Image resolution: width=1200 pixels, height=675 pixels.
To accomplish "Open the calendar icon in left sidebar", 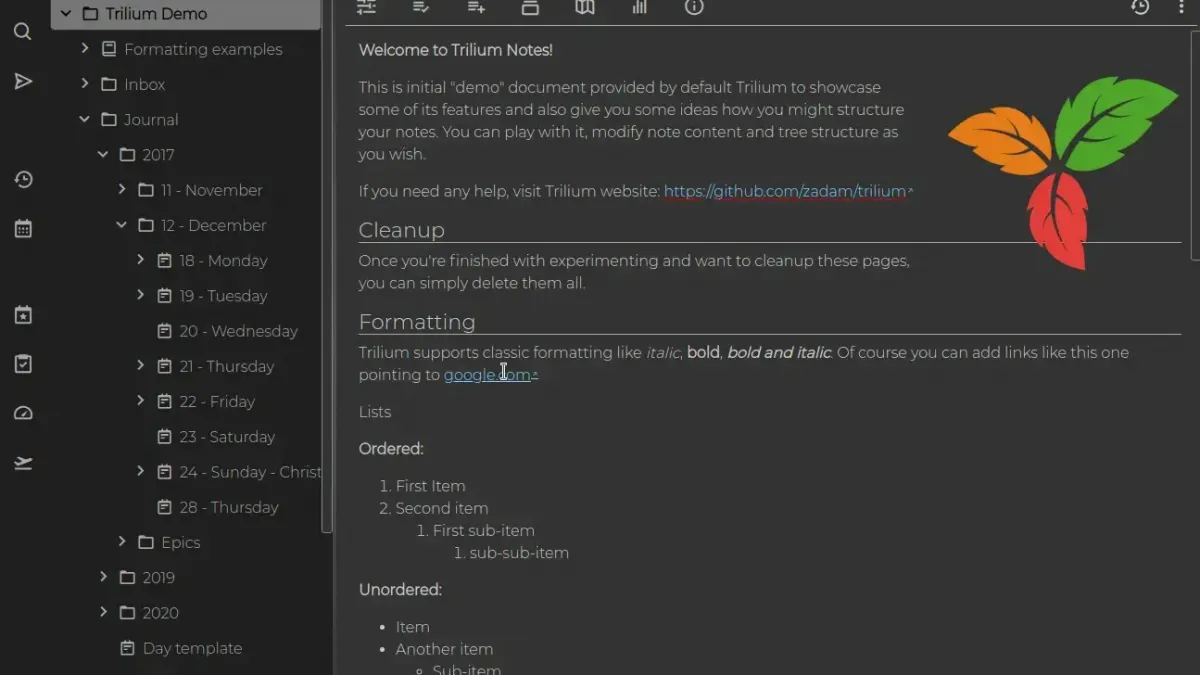I will click(x=23, y=229).
